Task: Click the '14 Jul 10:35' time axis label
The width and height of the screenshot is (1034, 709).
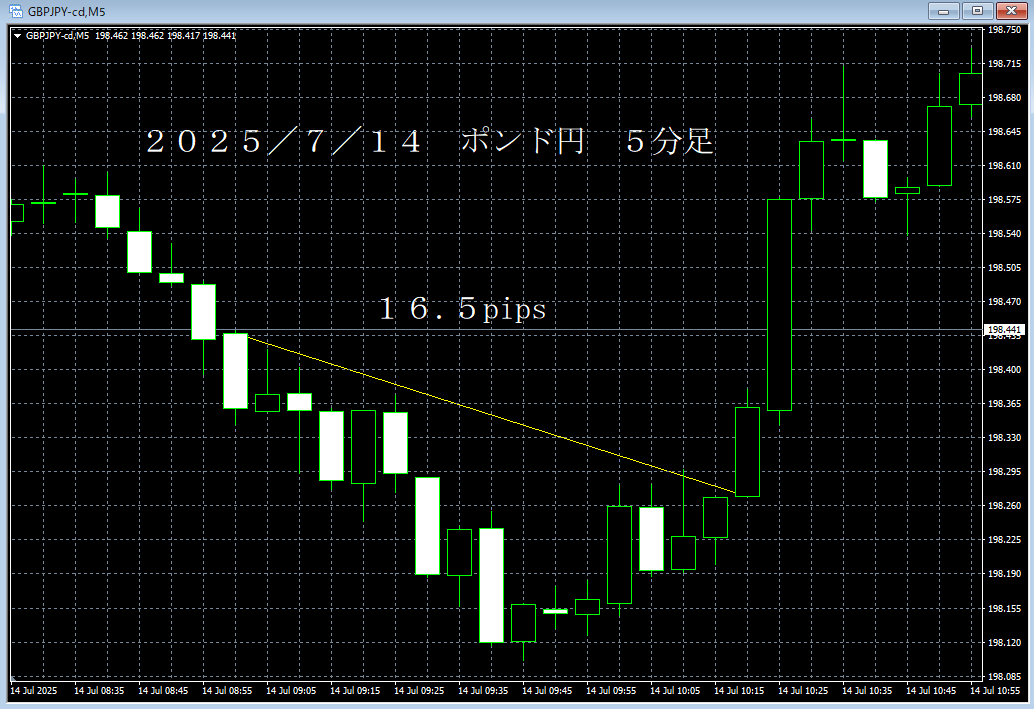Action: (x=867, y=691)
